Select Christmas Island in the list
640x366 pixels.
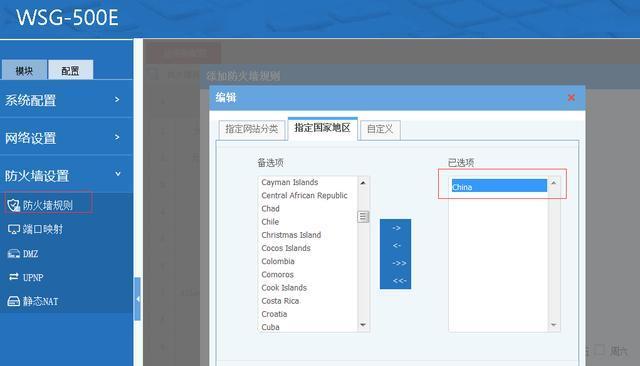[x=291, y=235]
